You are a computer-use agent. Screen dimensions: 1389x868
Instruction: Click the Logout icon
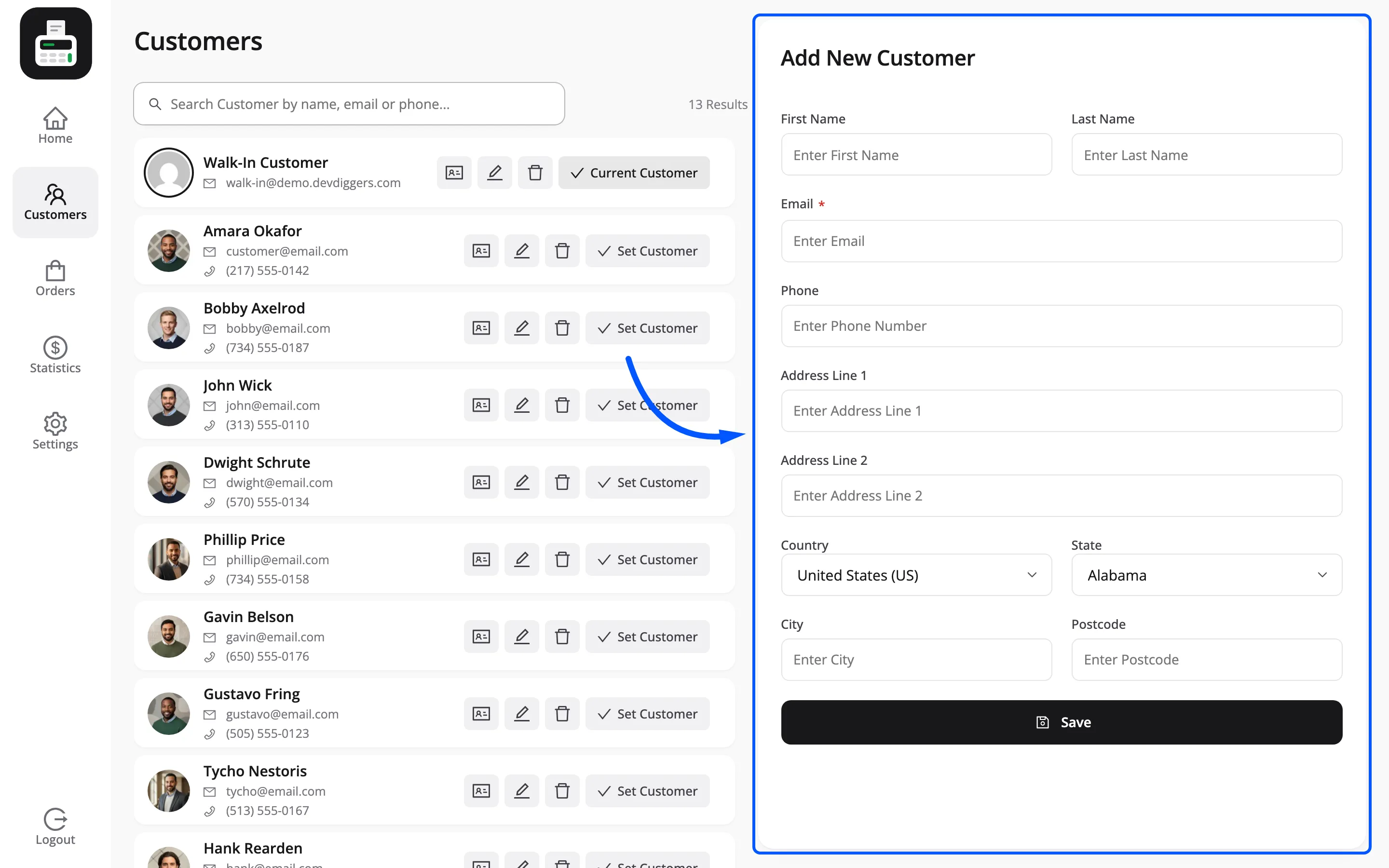[55, 819]
